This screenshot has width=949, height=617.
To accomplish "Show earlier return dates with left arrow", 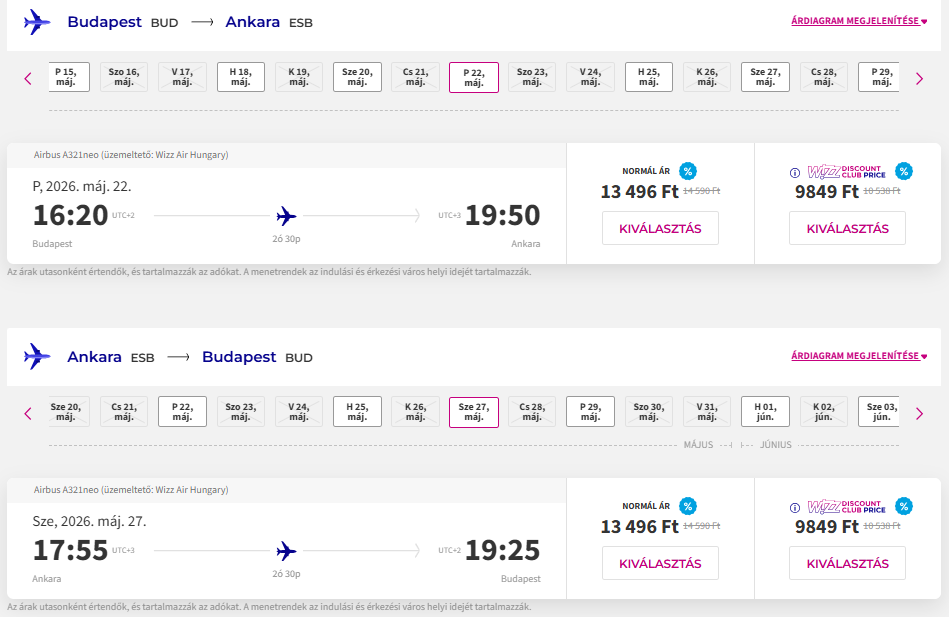I will coord(28,413).
